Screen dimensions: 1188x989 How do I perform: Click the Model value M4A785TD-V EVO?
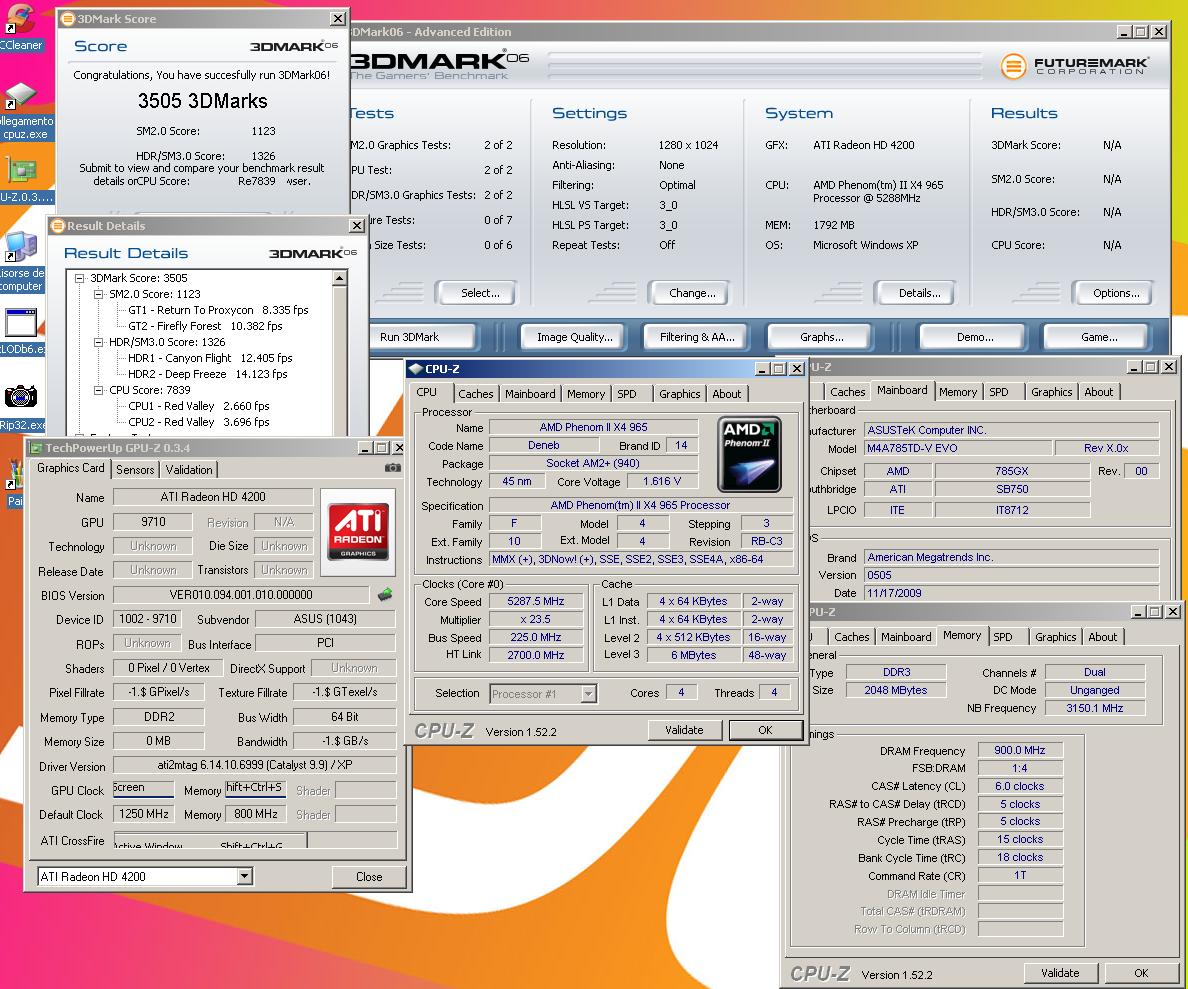click(x=958, y=449)
